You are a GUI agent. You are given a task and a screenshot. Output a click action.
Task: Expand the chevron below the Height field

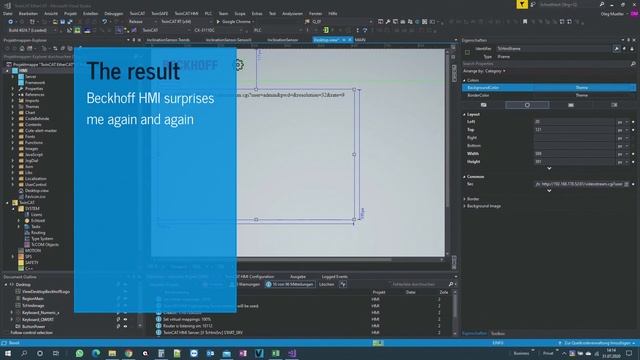point(549,168)
